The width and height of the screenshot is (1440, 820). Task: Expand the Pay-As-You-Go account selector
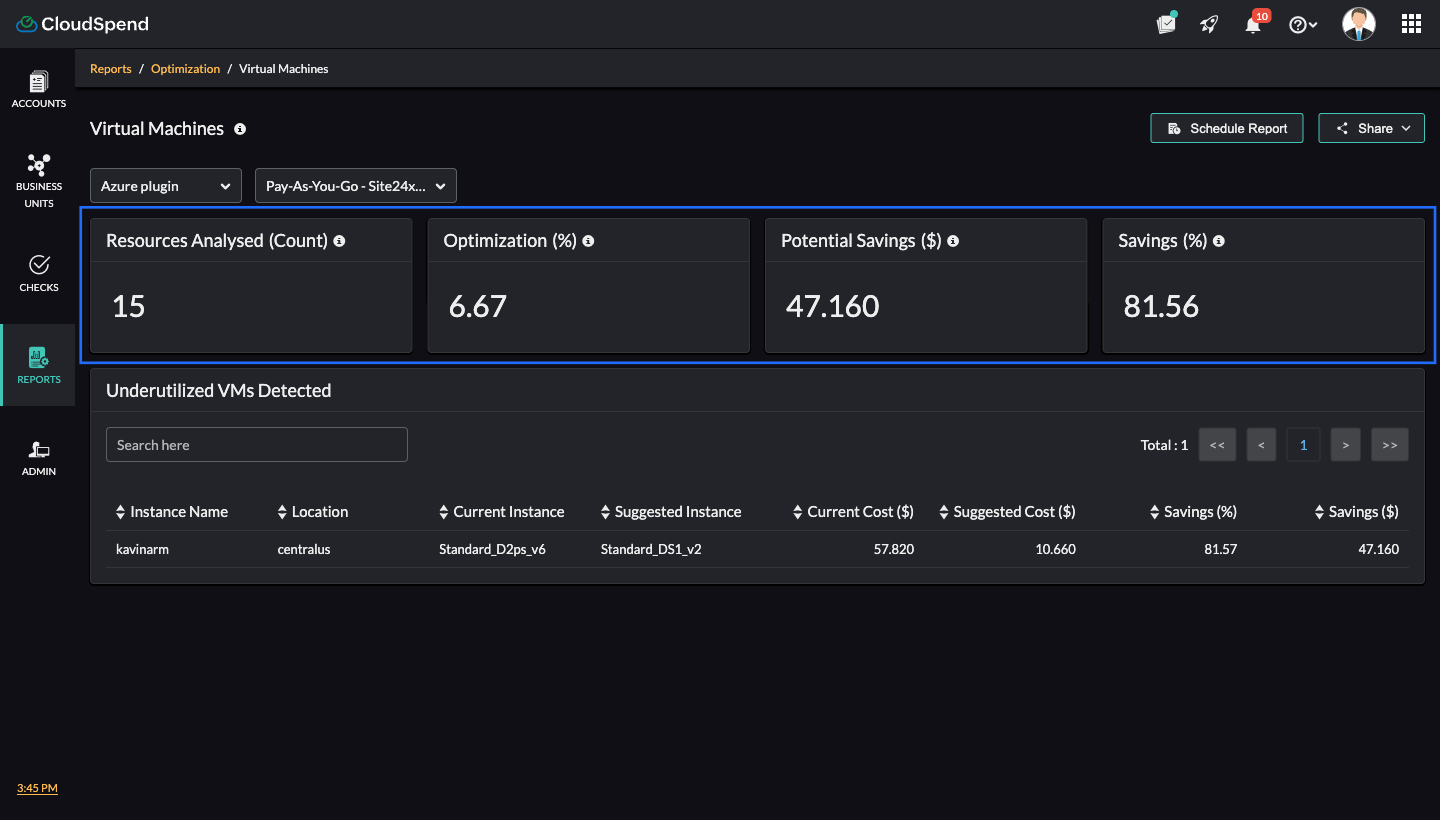pyautogui.click(x=355, y=185)
